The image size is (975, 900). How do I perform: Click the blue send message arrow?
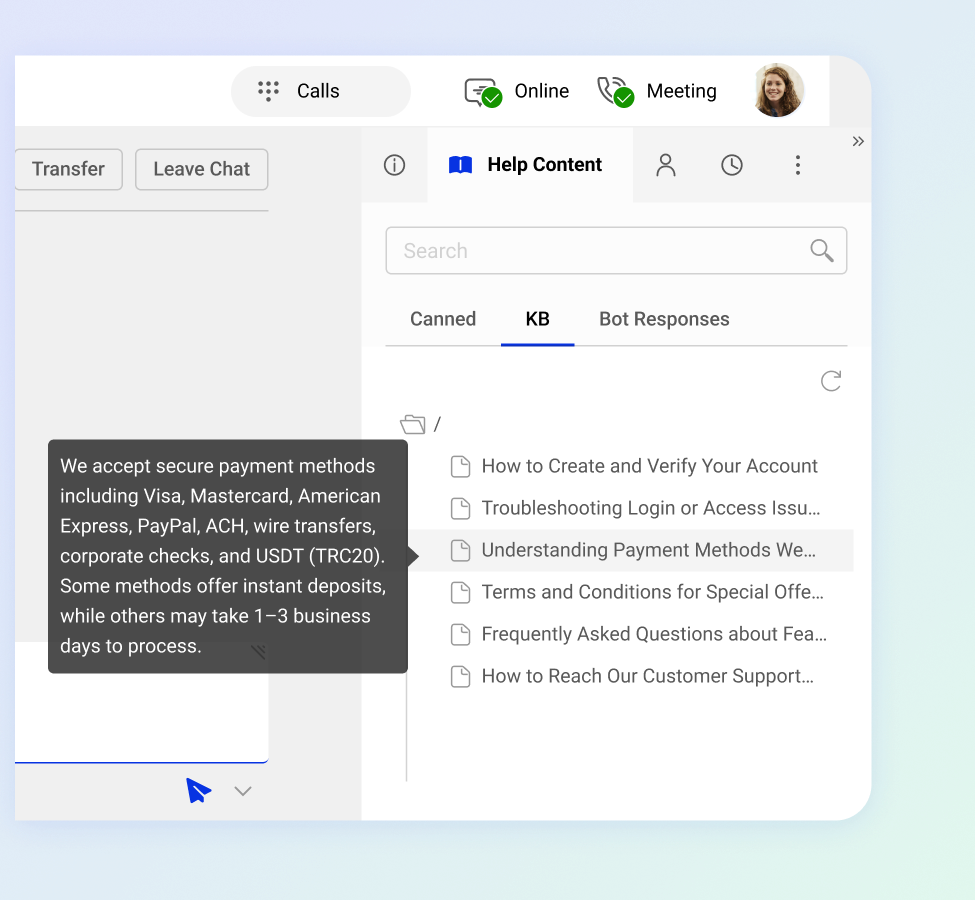coord(198,791)
